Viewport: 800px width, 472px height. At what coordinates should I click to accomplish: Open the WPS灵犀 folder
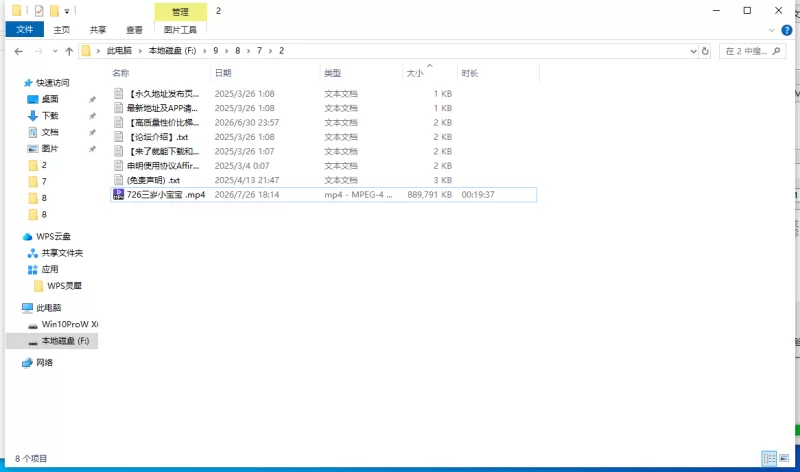64,286
